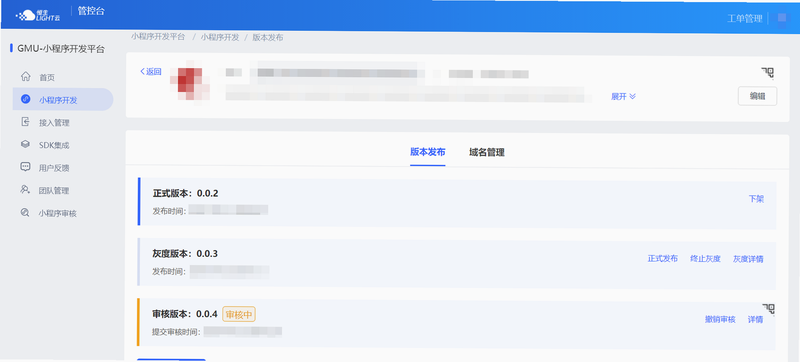
Task: Select 小程序开发 in the sidebar
Action: click(x=63, y=99)
